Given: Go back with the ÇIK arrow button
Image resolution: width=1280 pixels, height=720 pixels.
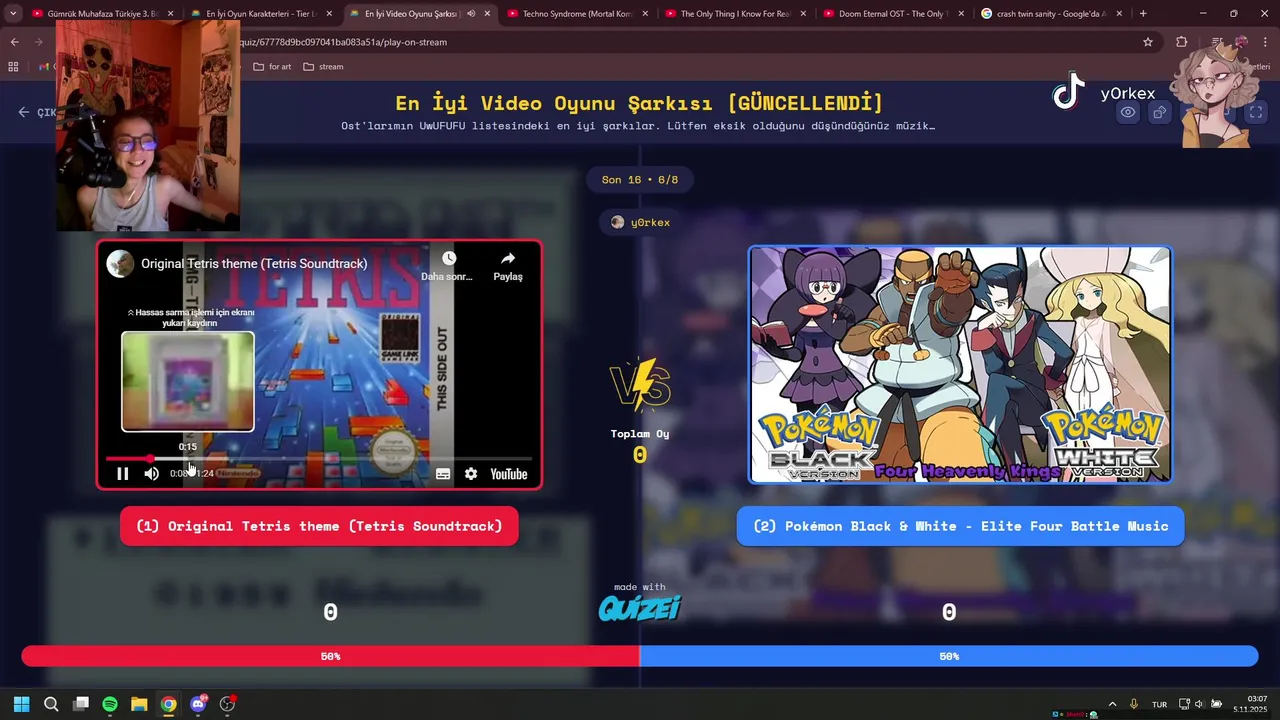Looking at the screenshot, I should 37,112.
